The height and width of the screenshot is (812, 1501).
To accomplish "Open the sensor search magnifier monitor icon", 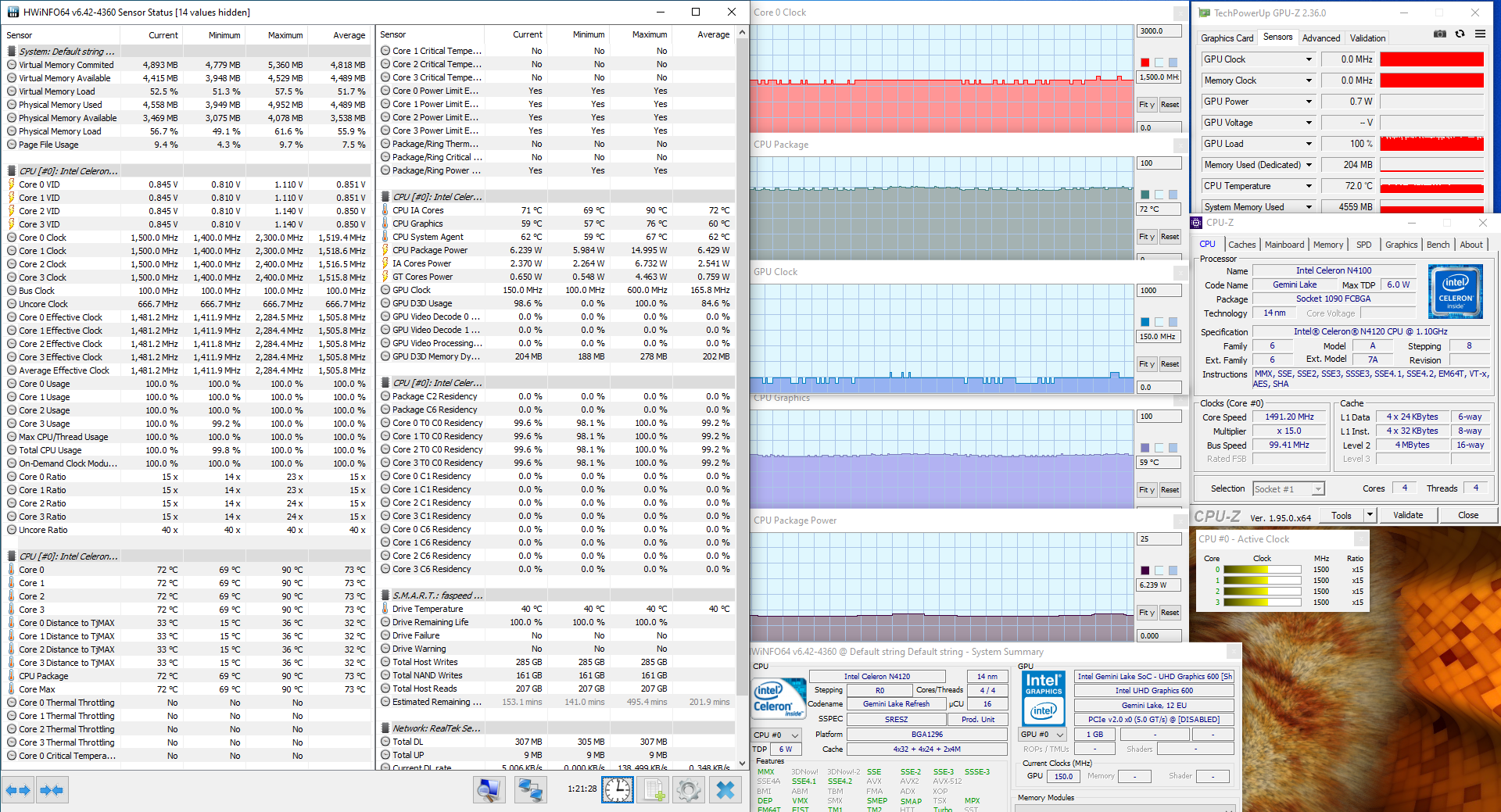I will coord(489,790).
